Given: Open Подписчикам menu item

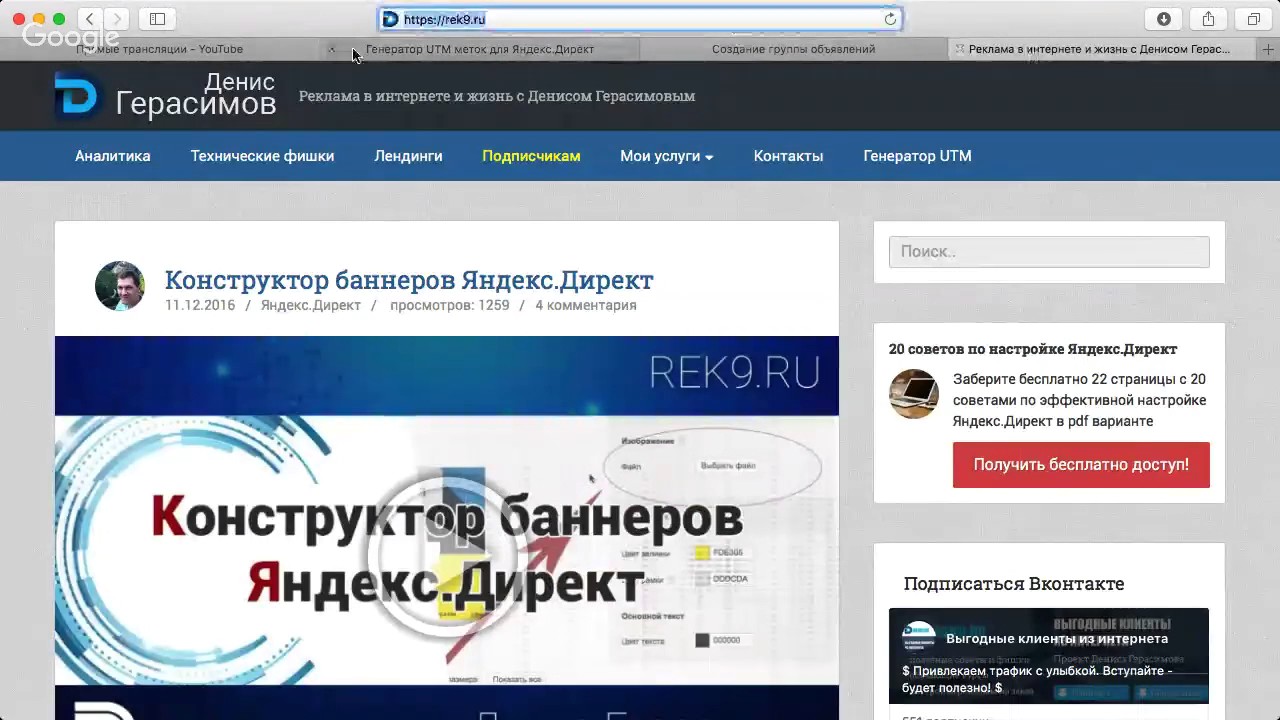Looking at the screenshot, I should click(x=531, y=156).
